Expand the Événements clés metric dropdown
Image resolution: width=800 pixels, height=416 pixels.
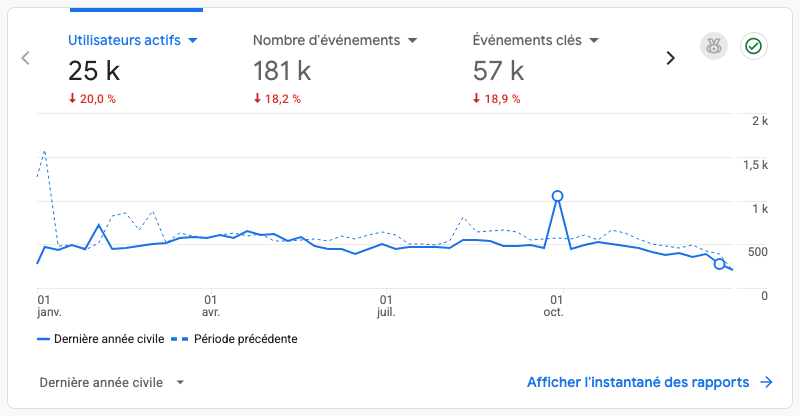[x=594, y=41]
